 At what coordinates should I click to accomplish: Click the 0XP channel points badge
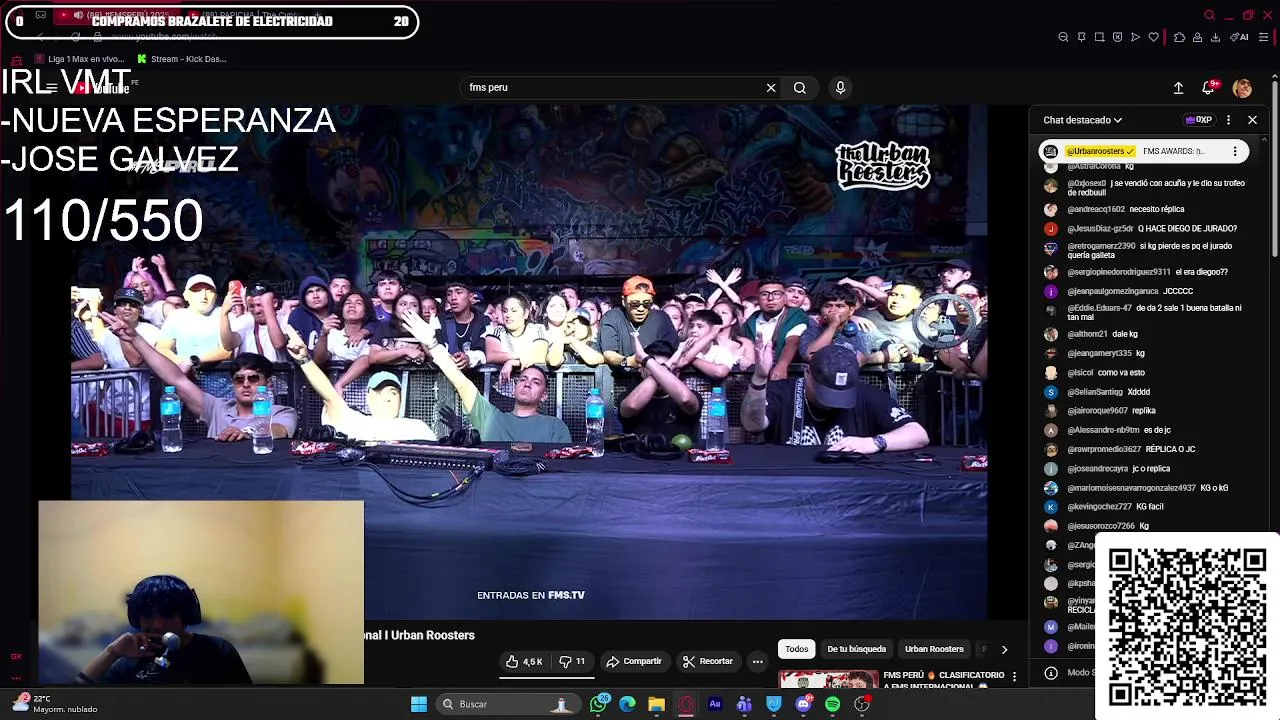tap(1198, 120)
